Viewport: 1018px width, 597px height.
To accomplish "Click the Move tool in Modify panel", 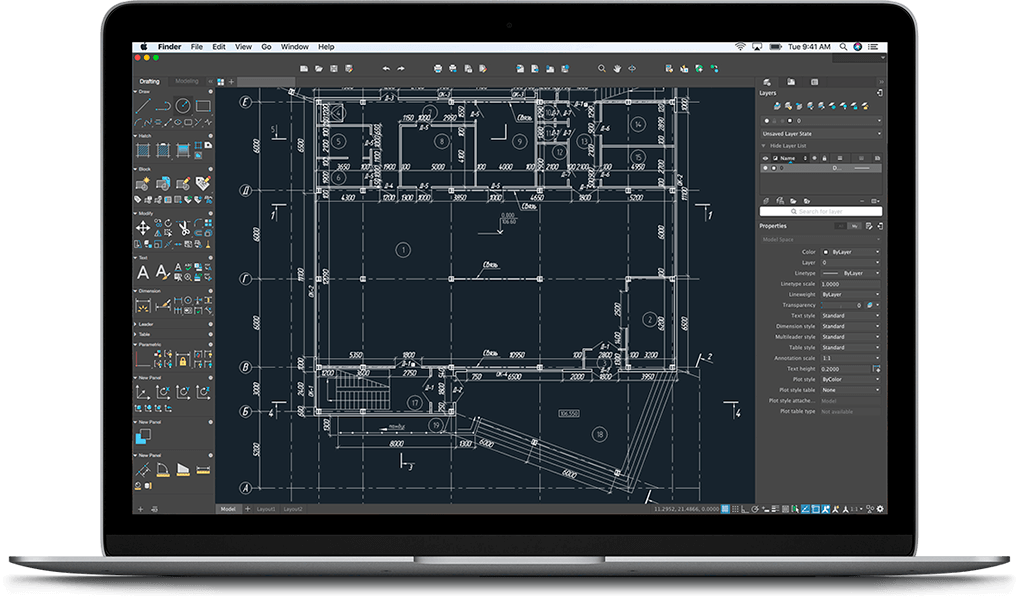I will point(143,228).
